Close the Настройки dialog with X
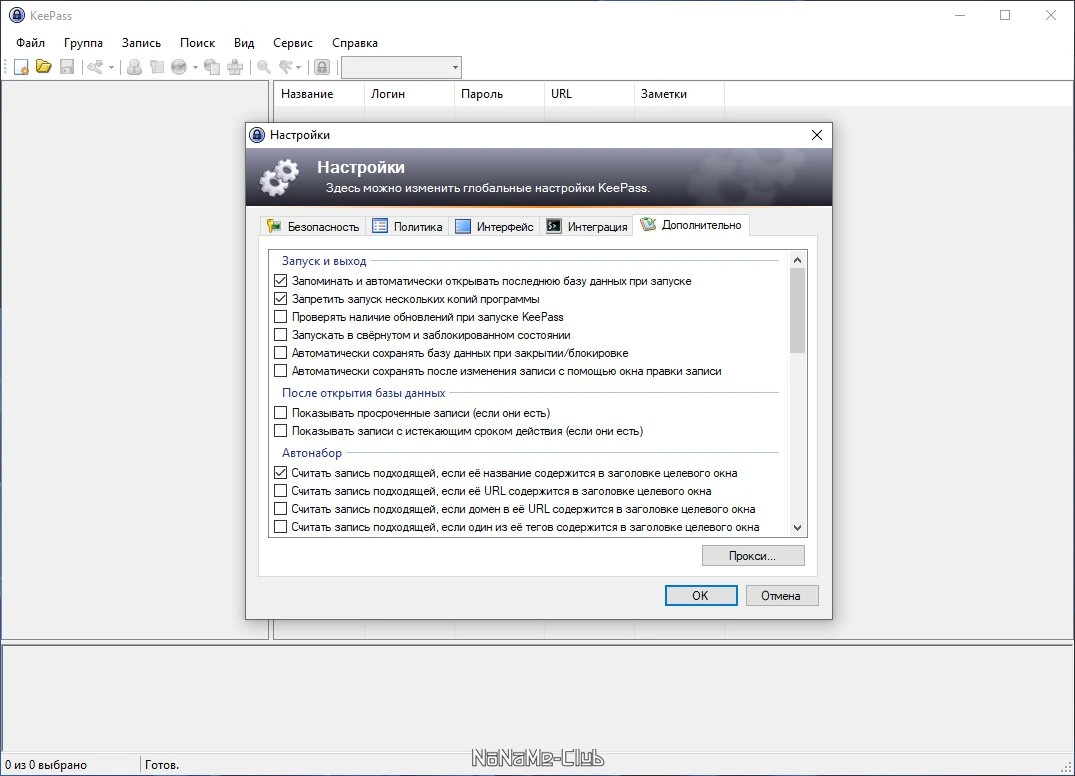1075x776 pixels. tap(817, 135)
